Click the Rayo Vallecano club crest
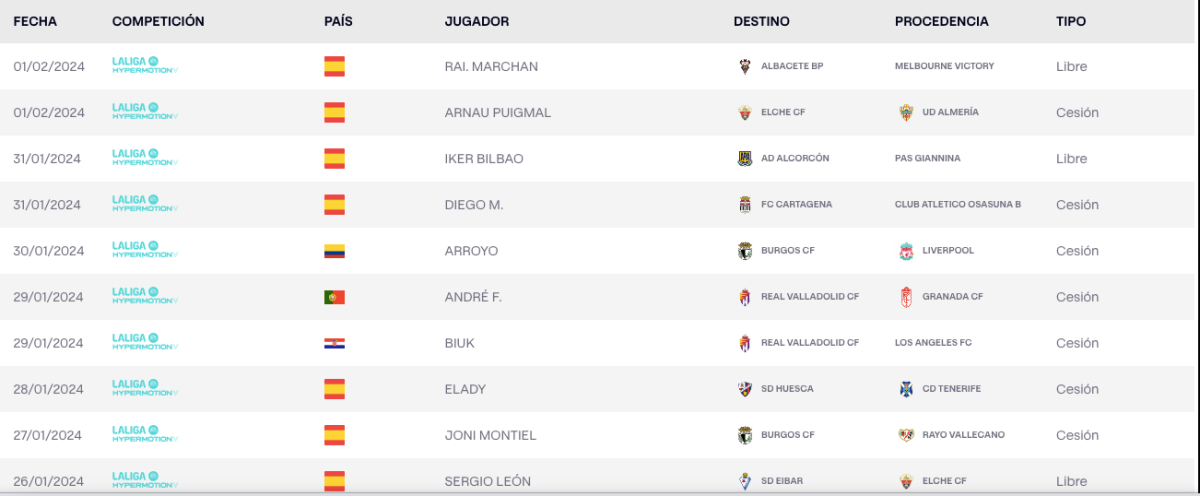The width and height of the screenshot is (1200, 496). point(906,435)
